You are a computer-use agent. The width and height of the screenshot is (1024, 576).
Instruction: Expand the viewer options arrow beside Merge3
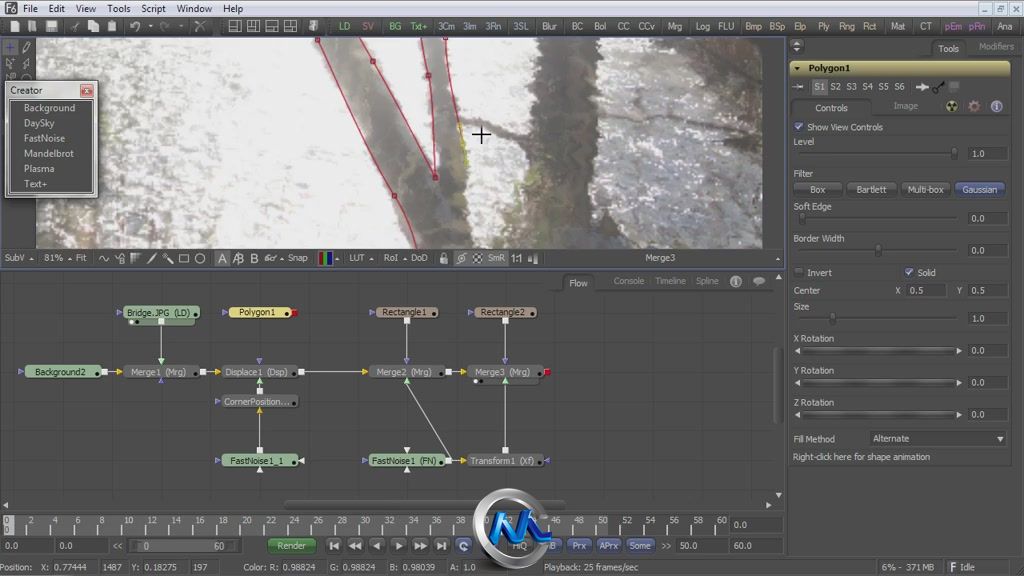(778, 259)
